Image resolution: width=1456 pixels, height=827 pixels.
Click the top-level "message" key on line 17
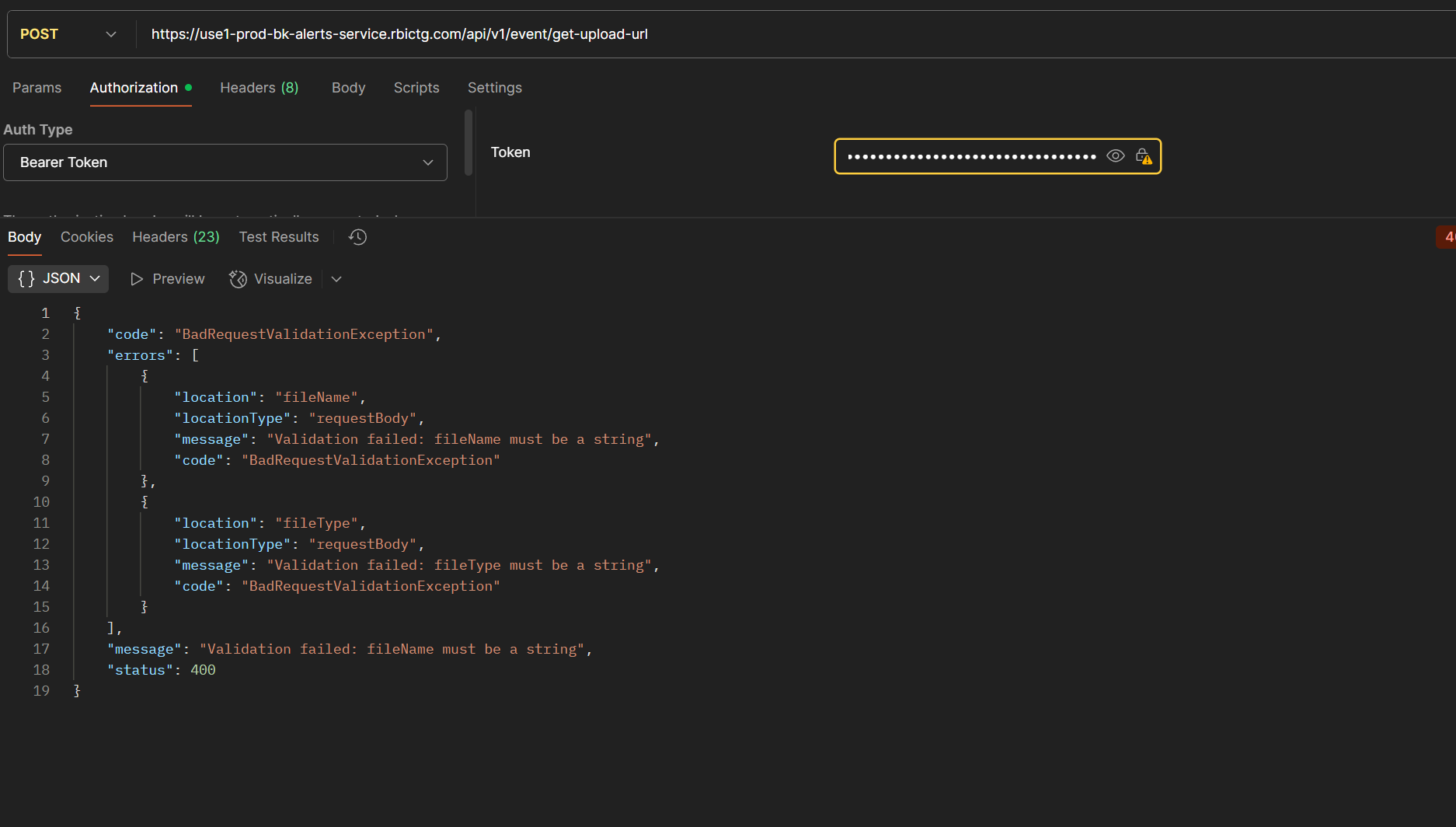145,649
